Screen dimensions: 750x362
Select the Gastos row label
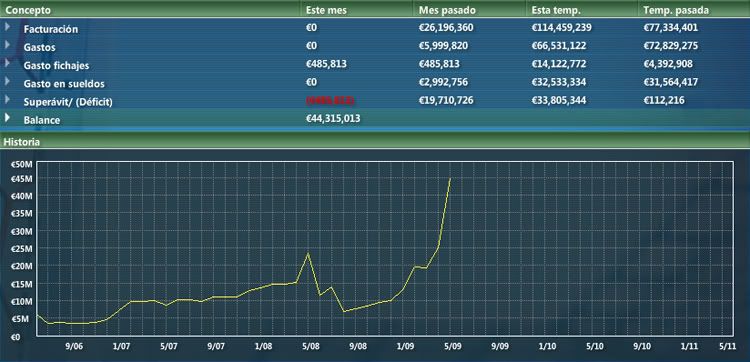pos(39,47)
